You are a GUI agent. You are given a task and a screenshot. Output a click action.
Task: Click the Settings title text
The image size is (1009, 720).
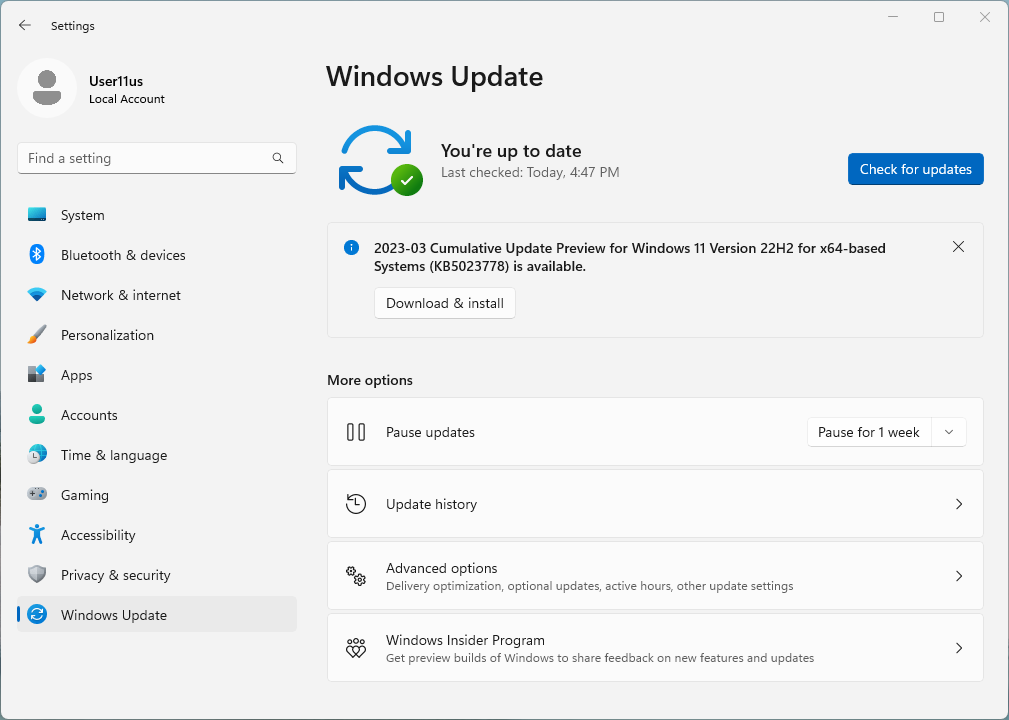click(73, 26)
